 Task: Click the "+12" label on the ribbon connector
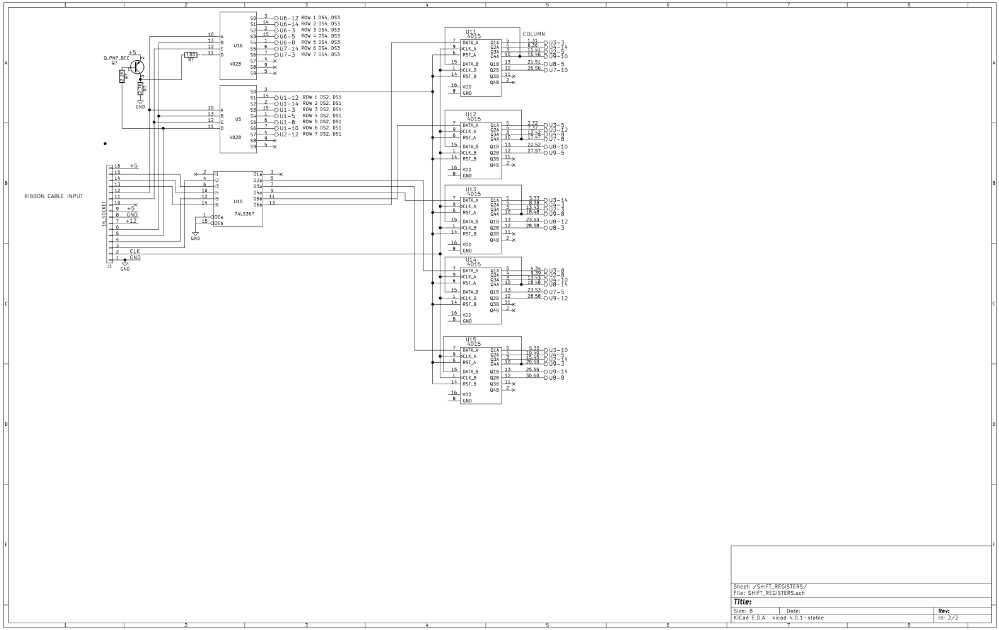pos(131,220)
